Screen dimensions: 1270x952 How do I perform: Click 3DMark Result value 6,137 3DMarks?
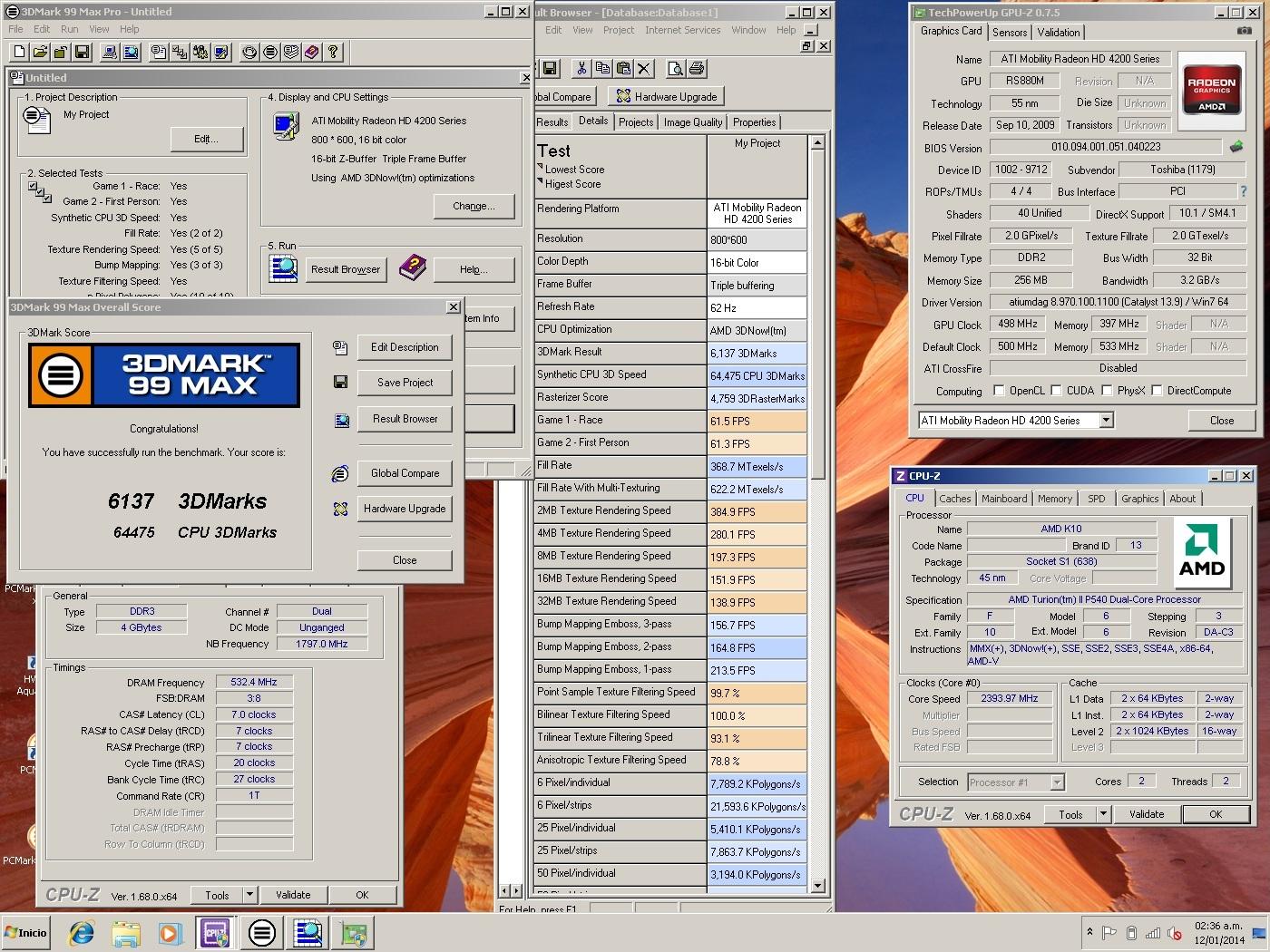click(x=757, y=354)
